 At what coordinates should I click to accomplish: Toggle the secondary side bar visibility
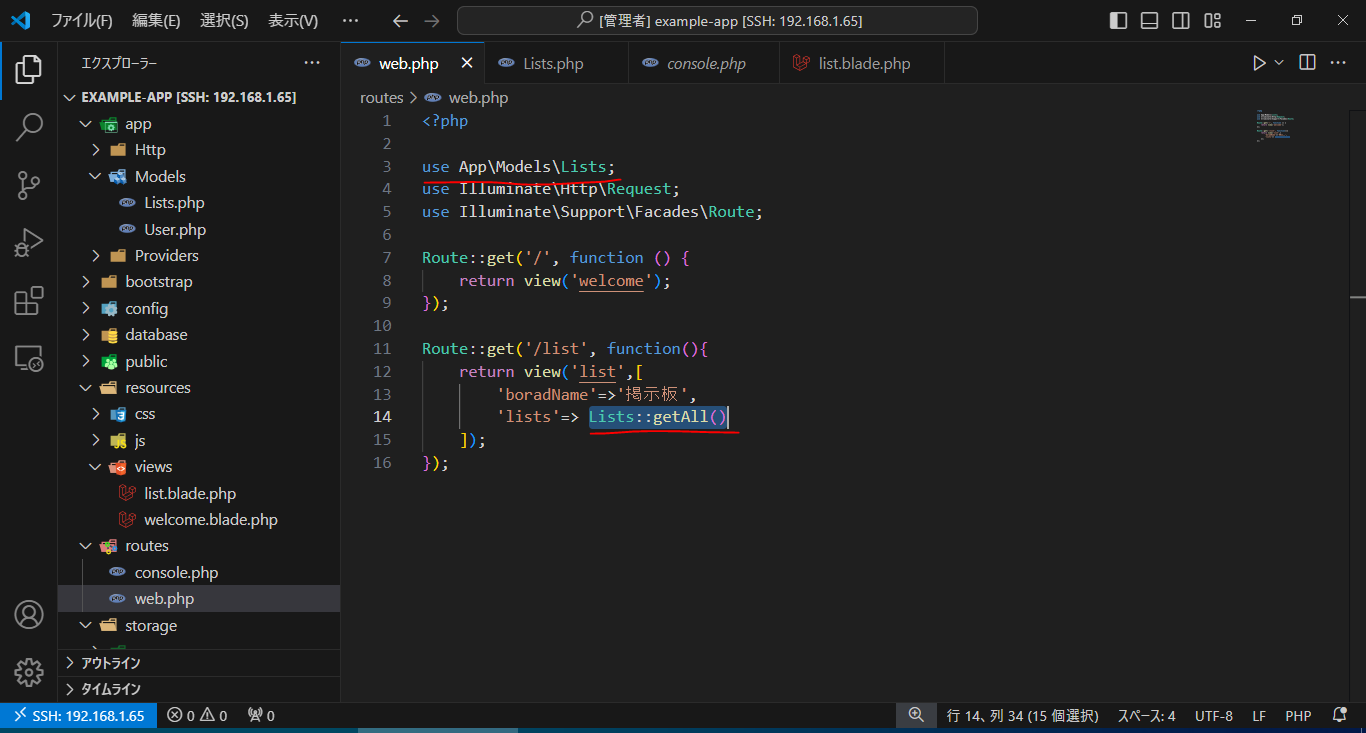click(1181, 21)
